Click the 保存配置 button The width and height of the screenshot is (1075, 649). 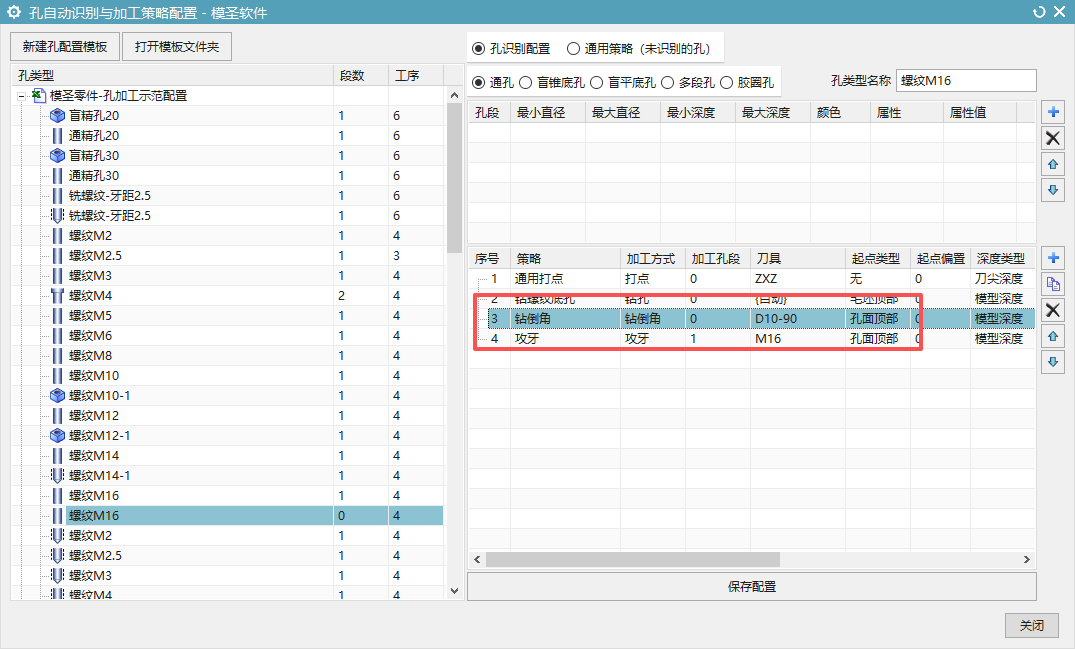751,587
